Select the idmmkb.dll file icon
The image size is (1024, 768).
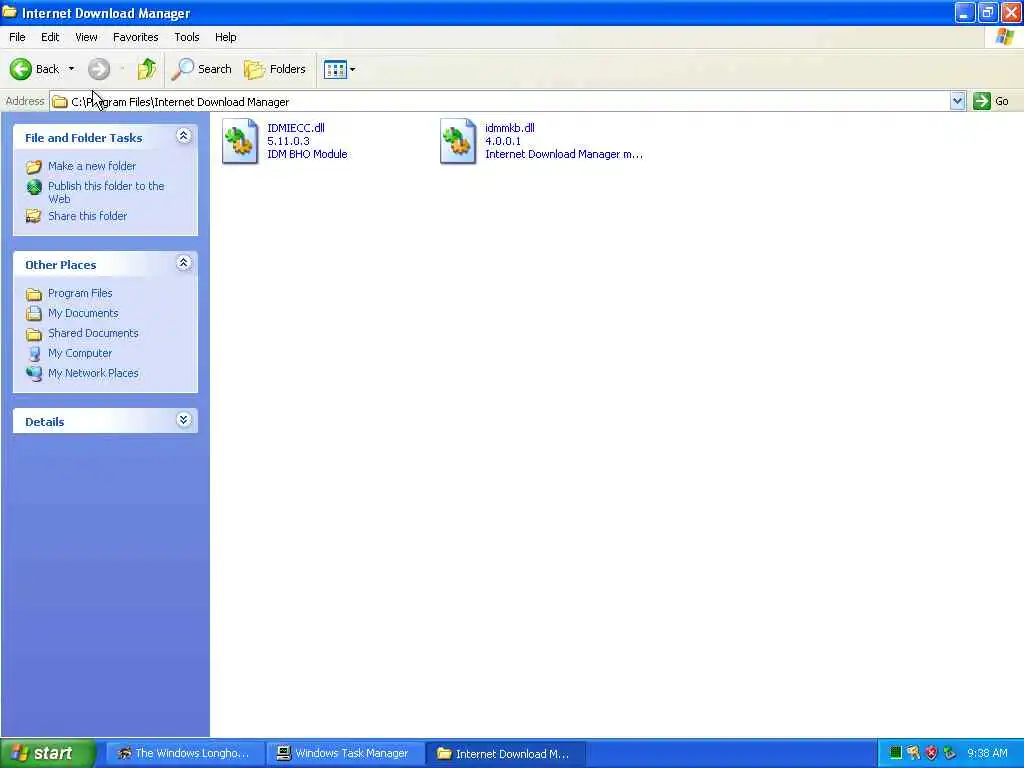pos(458,140)
